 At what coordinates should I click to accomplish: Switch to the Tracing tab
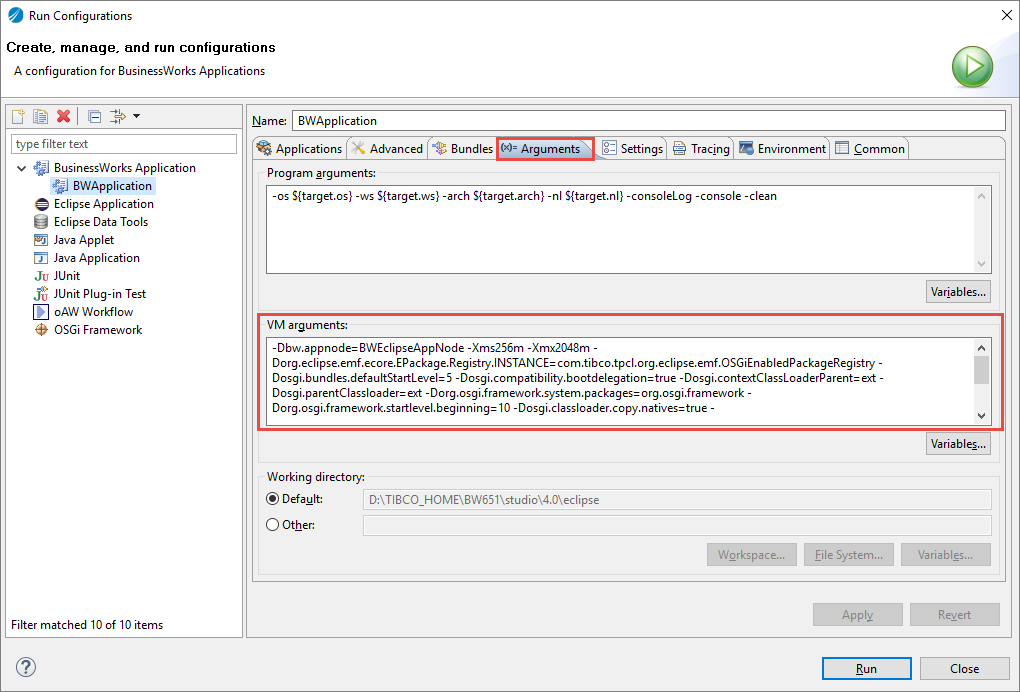coord(701,149)
